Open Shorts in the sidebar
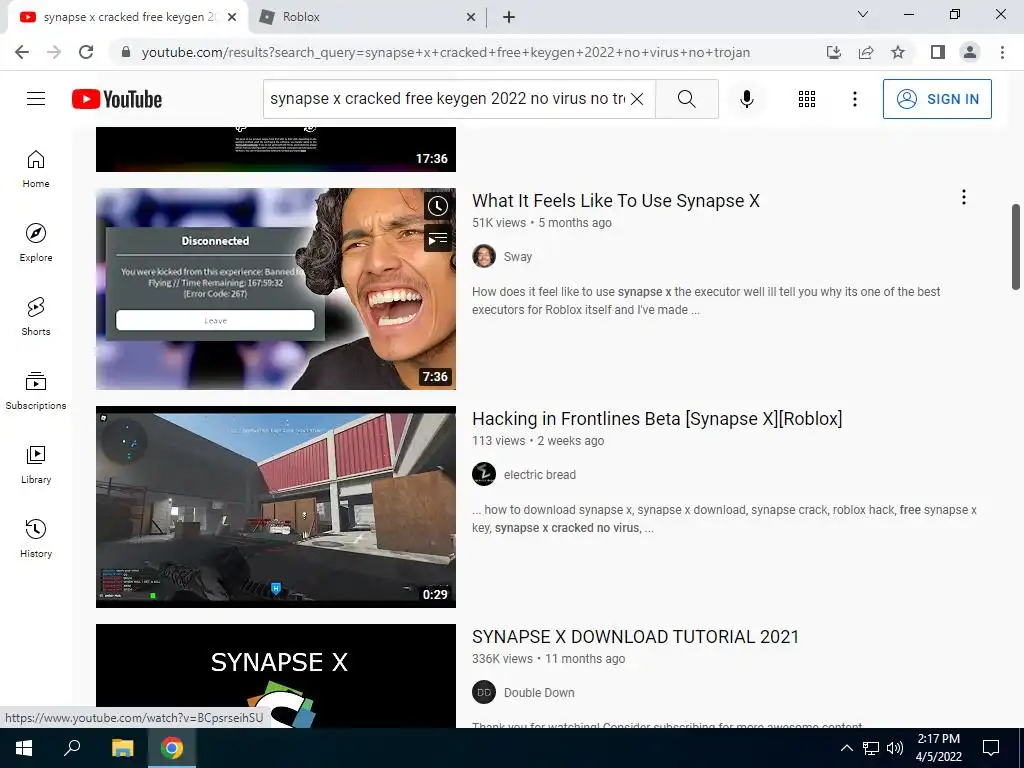 (36, 317)
